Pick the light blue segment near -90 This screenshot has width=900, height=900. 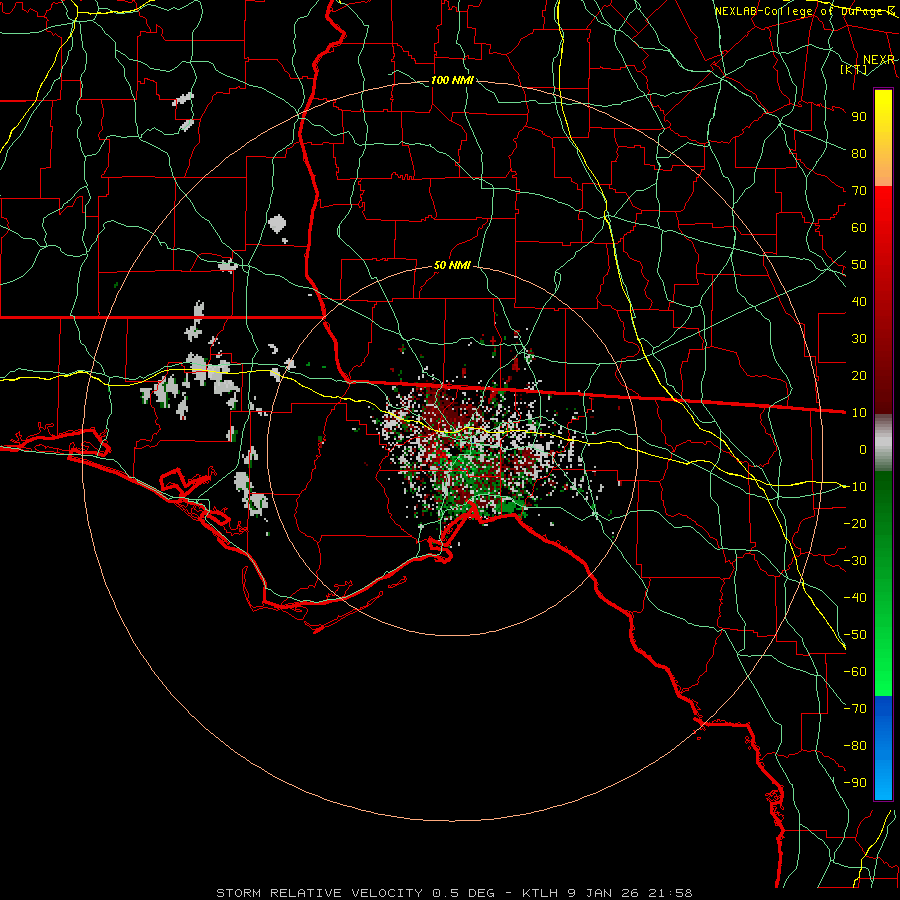tap(883, 778)
